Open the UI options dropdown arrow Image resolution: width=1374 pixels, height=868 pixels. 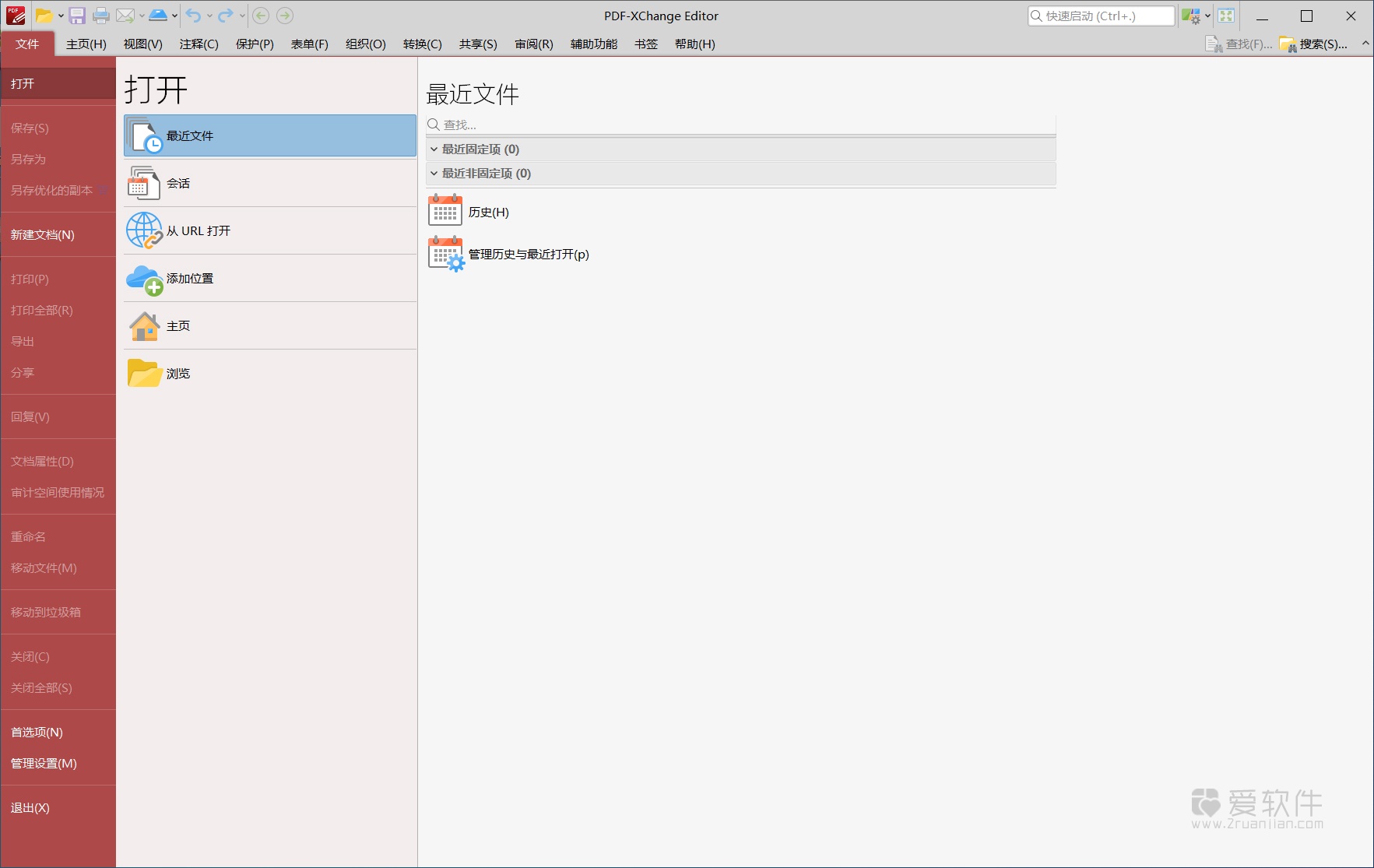coord(1207,16)
